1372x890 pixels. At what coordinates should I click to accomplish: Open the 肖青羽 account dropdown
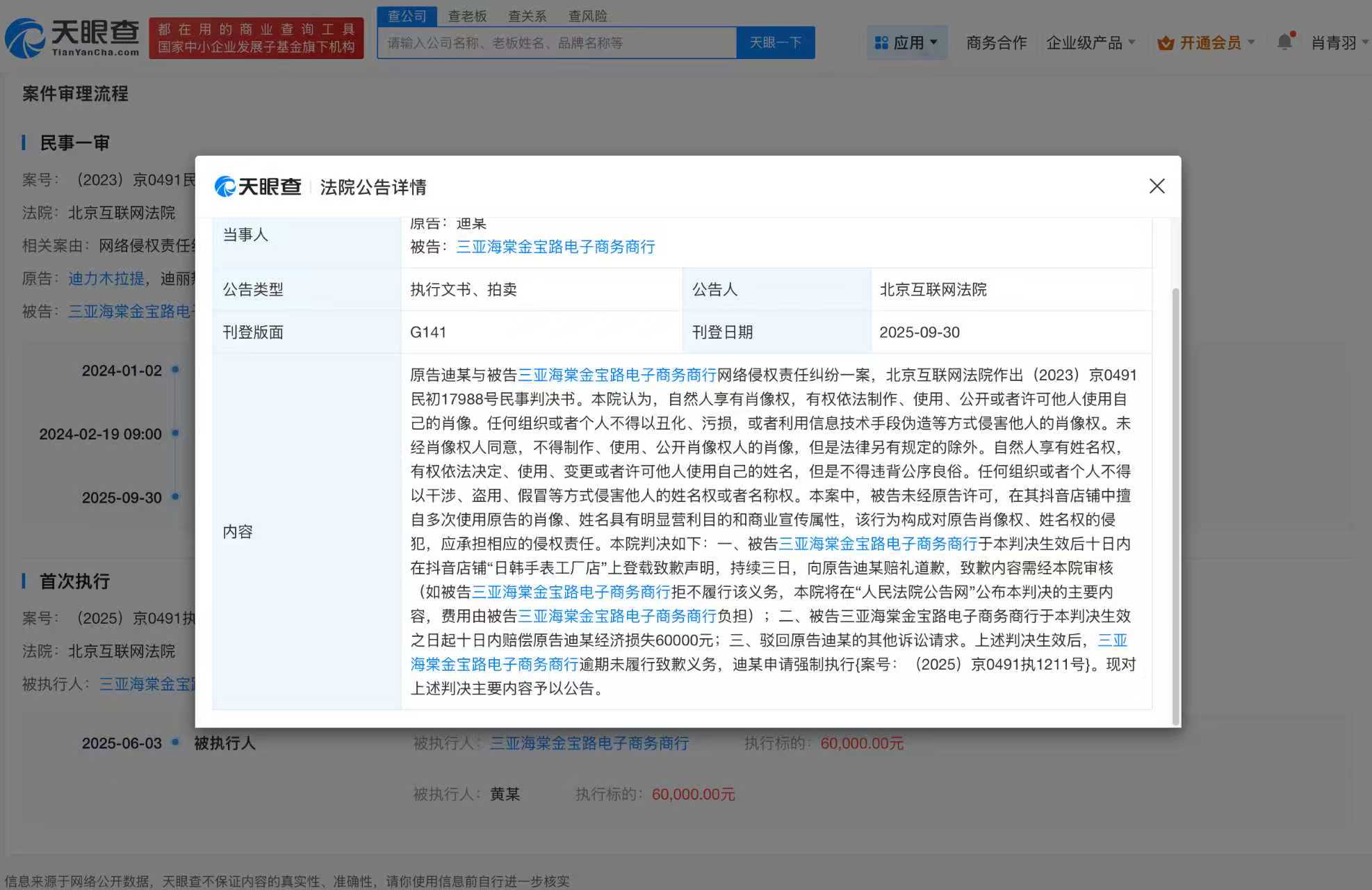(1336, 42)
